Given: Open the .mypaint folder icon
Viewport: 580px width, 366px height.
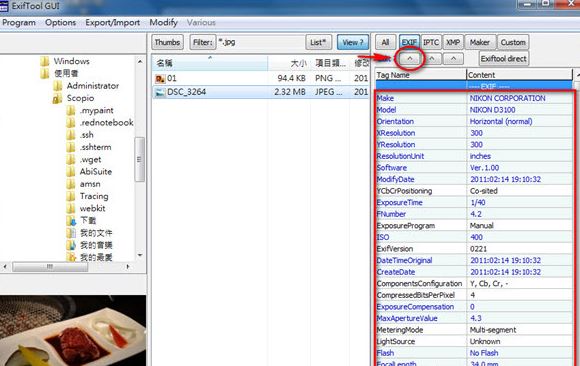Looking at the screenshot, I should 70,111.
